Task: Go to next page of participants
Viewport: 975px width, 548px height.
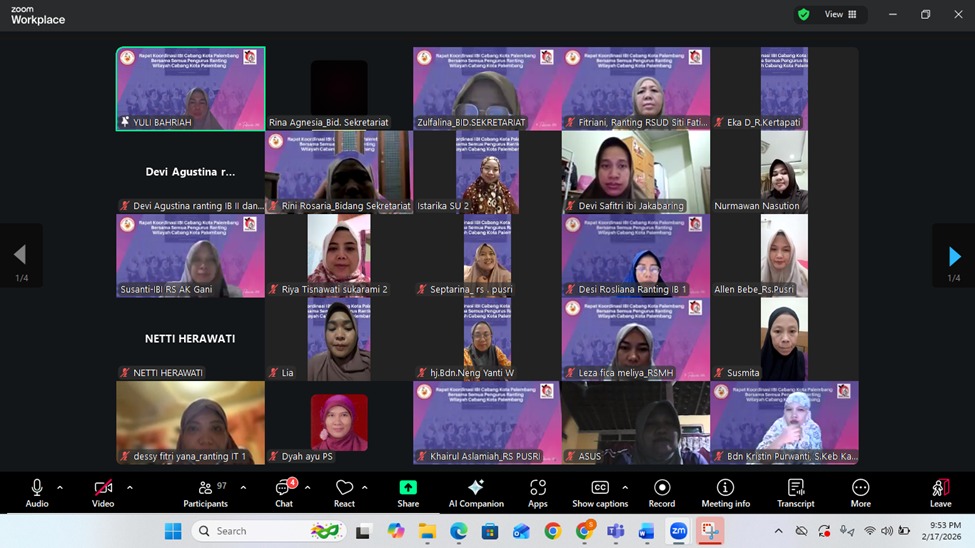Action: click(x=954, y=256)
